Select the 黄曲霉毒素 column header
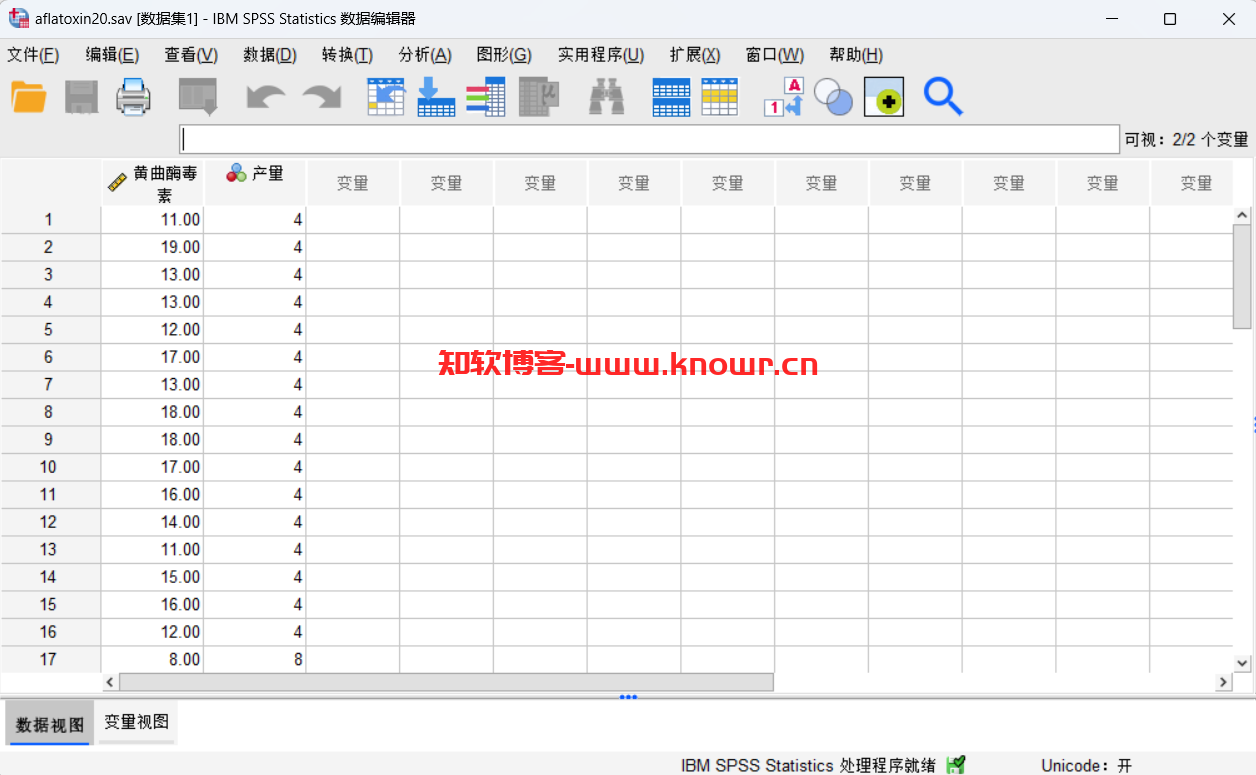The image size is (1256, 775). (x=152, y=183)
